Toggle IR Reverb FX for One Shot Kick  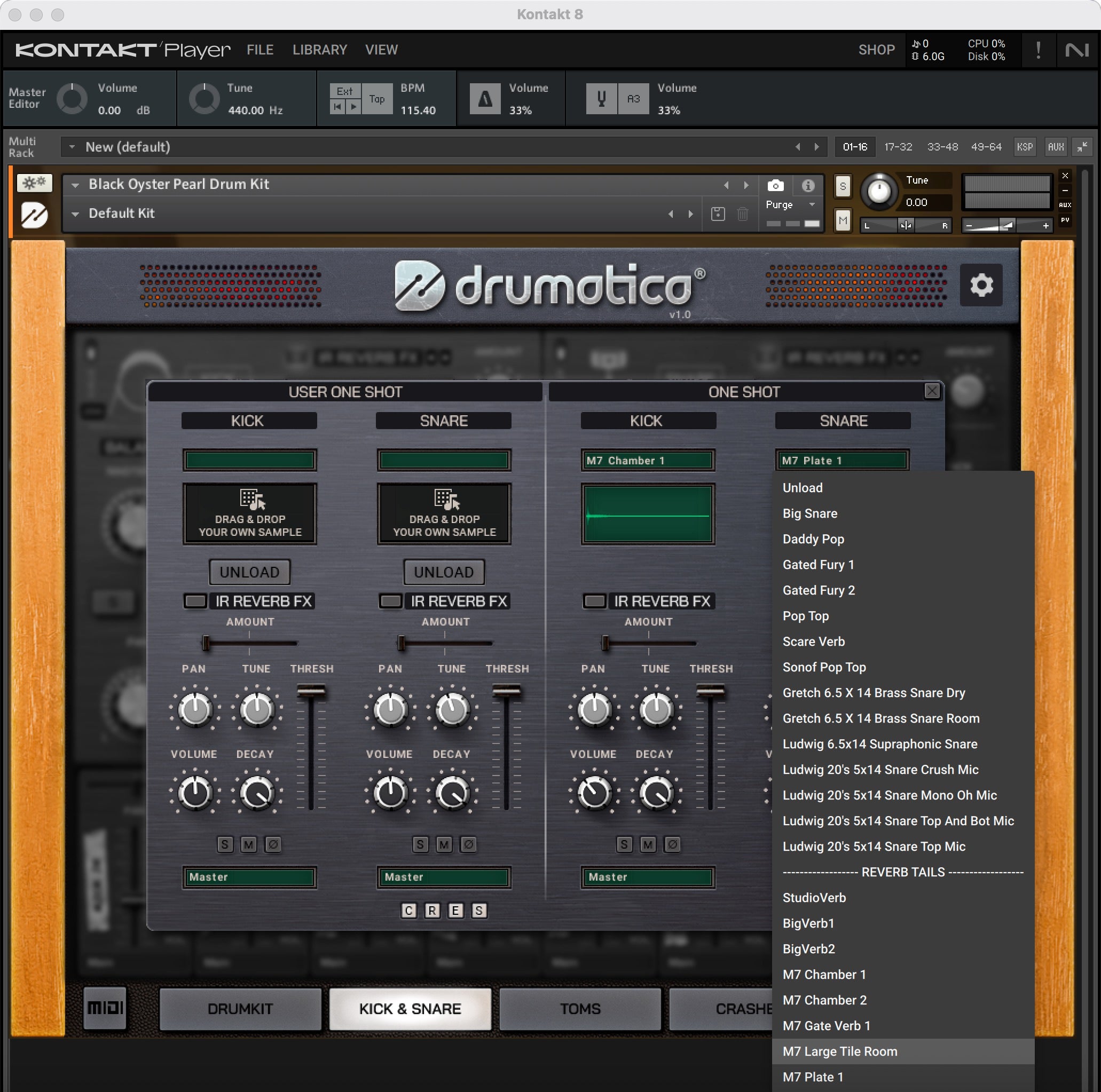[x=594, y=601]
